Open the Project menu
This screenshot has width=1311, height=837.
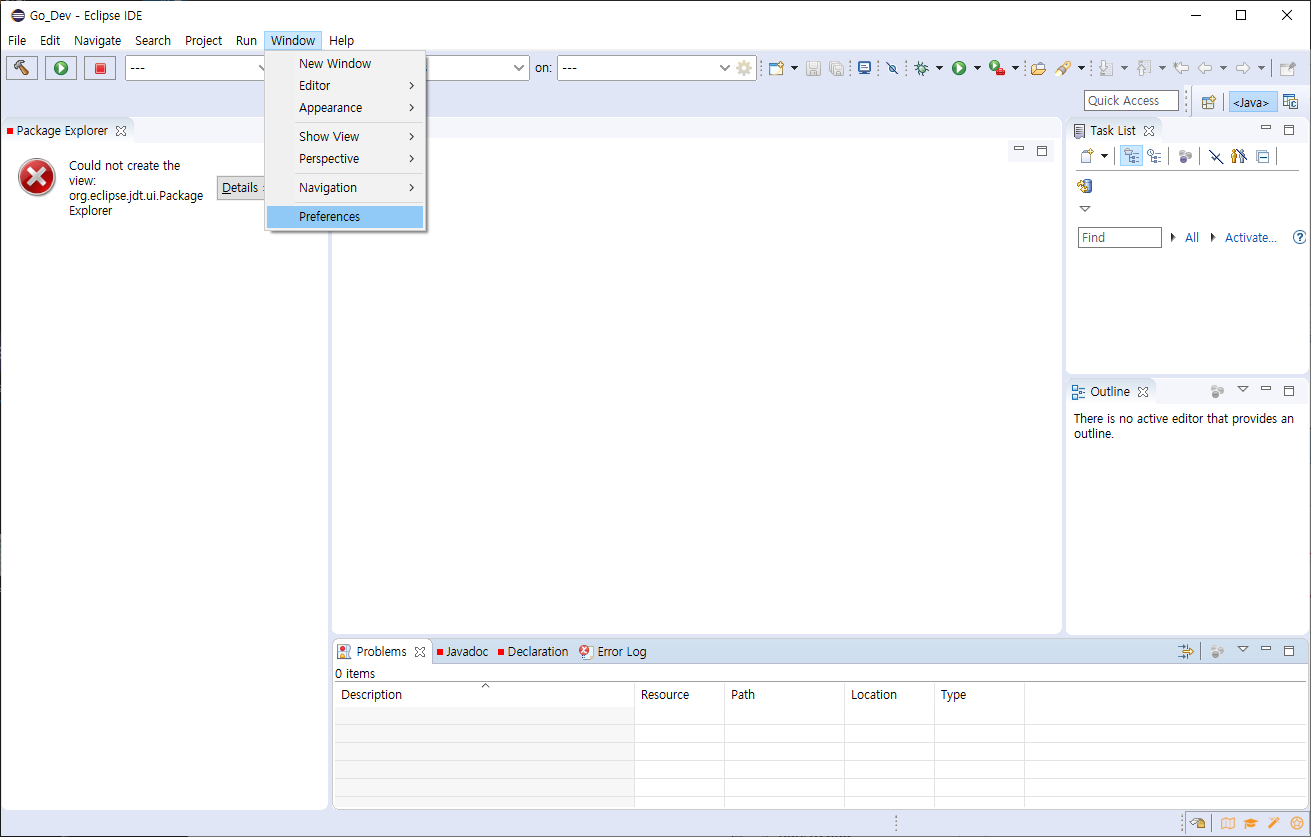204,41
